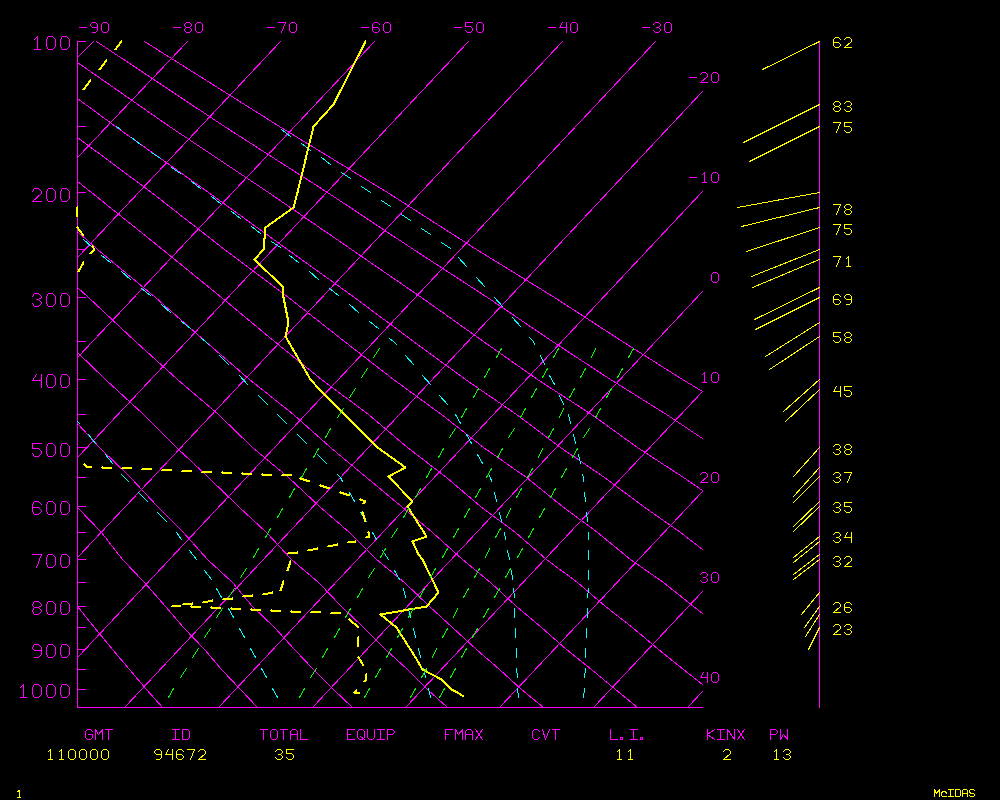The width and height of the screenshot is (1000, 800).
Task: Select the station ID value 94672
Action: pyautogui.click(x=180, y=755)
